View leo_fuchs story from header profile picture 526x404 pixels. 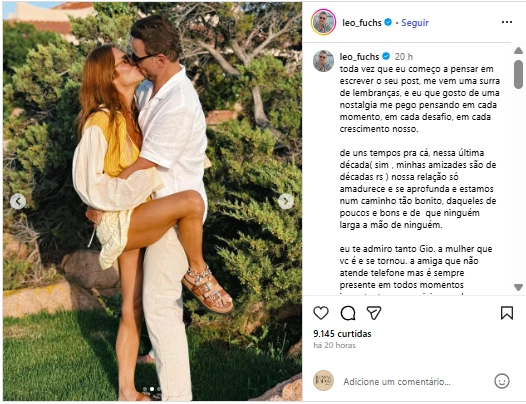point(323,22)
